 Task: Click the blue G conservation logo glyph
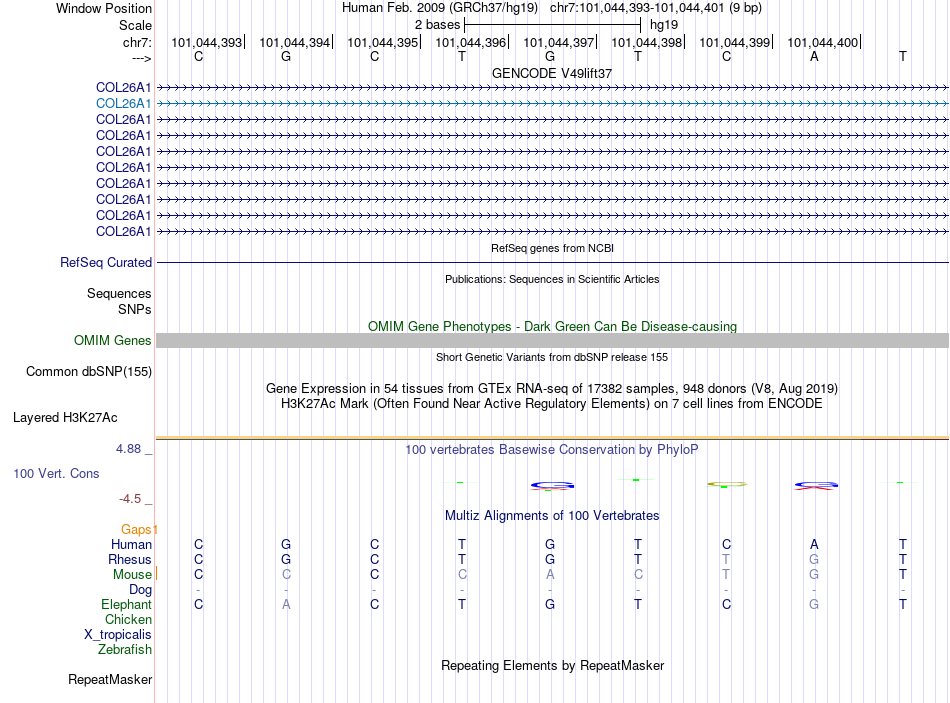click(552, 485)
